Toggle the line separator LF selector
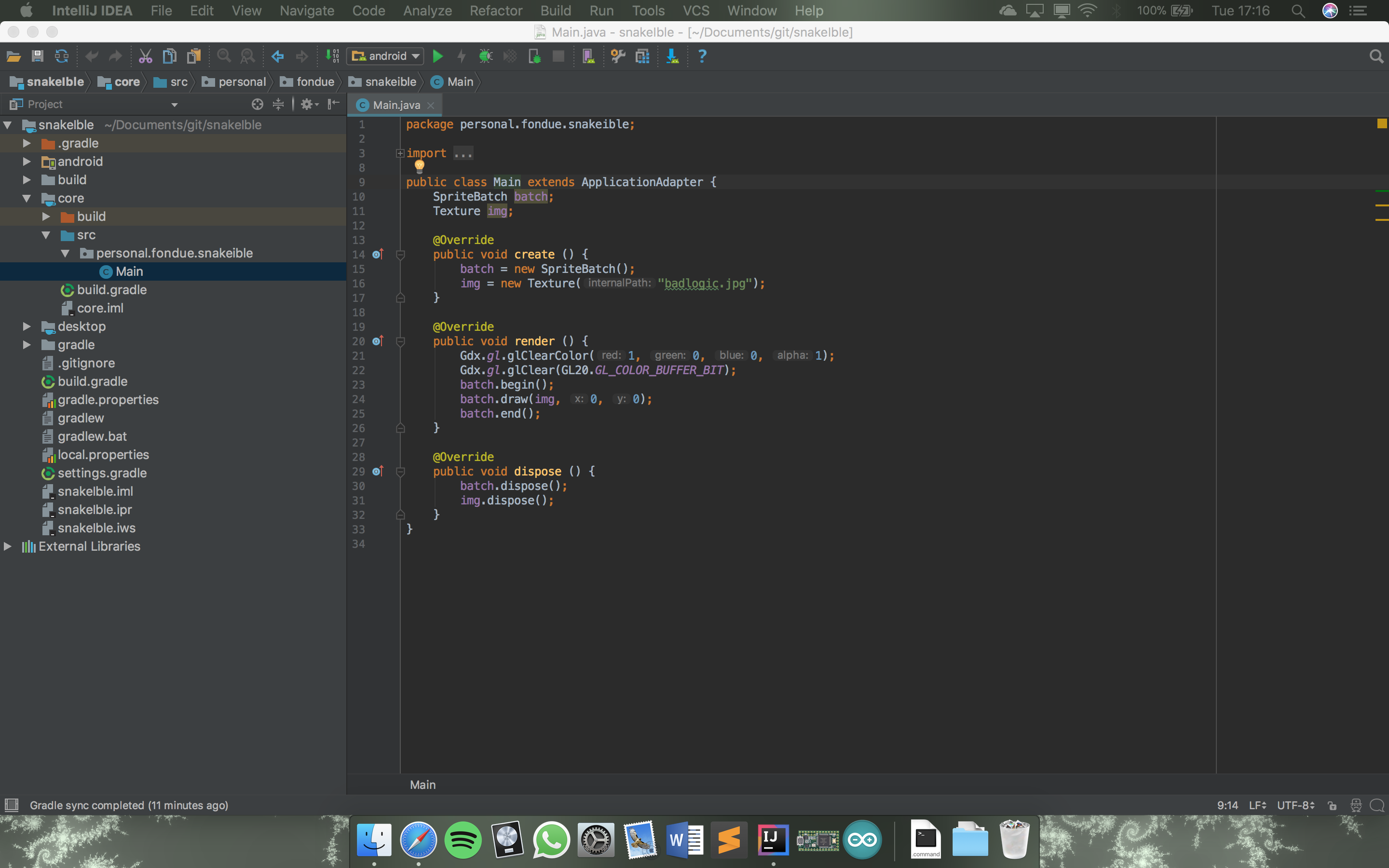 pyautogui.click(x=1257, y=805)
